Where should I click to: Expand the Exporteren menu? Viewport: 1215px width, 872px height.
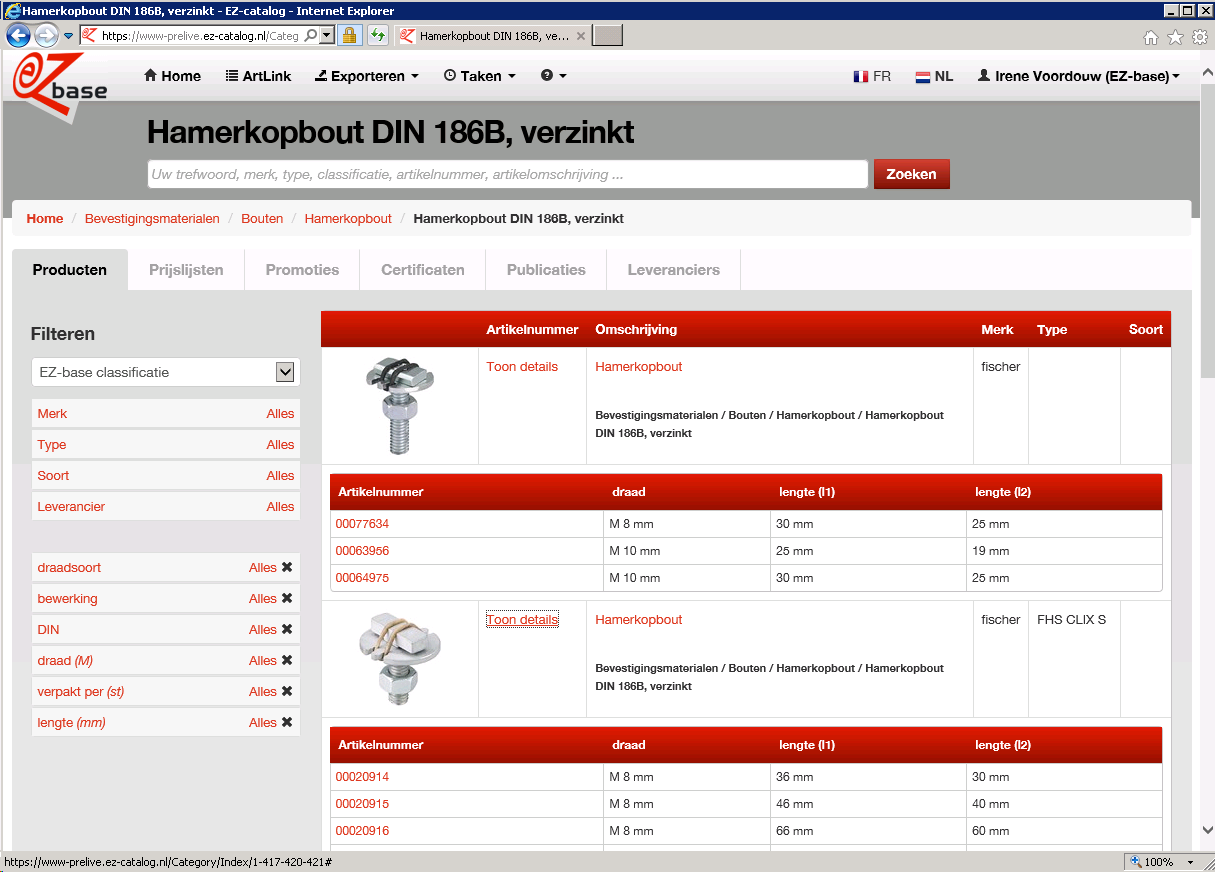tap(367, 76)
